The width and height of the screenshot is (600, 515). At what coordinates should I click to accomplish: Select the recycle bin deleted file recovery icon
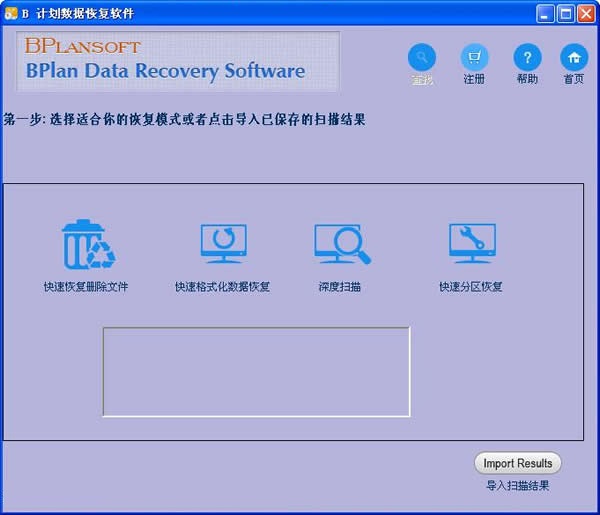pyautogui.click(x=88, y=244)
